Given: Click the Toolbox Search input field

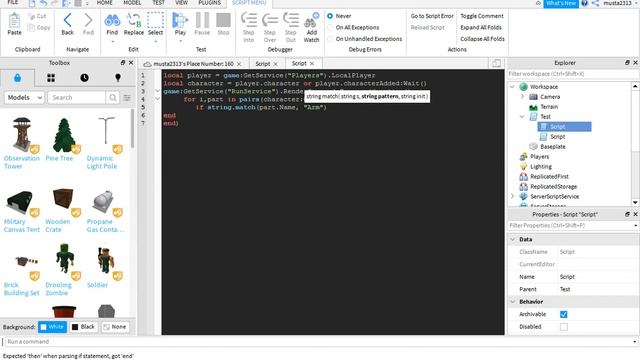Looking at the screenshot, I should coord(77,98).
